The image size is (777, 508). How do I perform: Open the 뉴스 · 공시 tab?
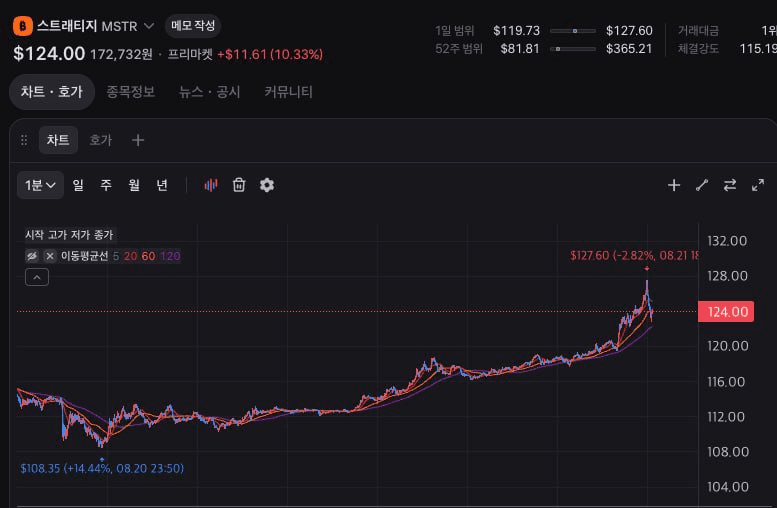[209, 92]
